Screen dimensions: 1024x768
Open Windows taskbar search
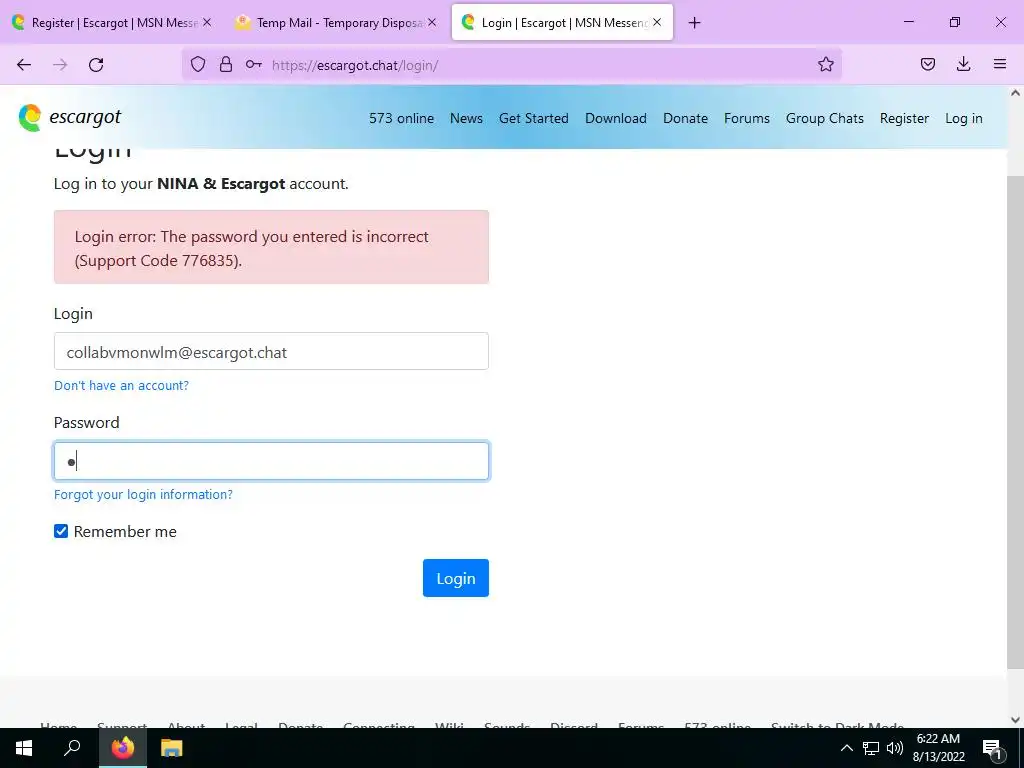72,748
